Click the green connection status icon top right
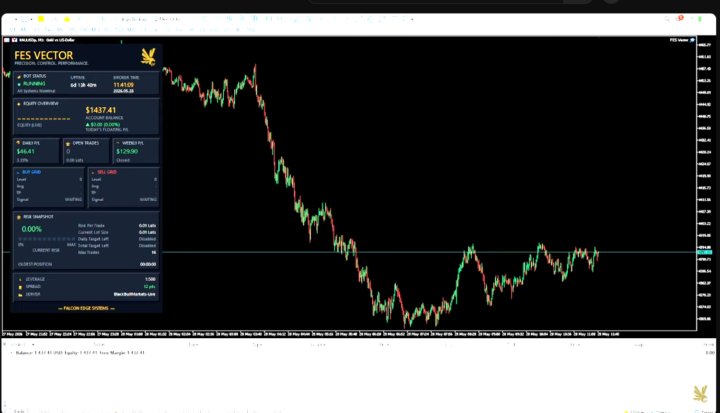 699,19
